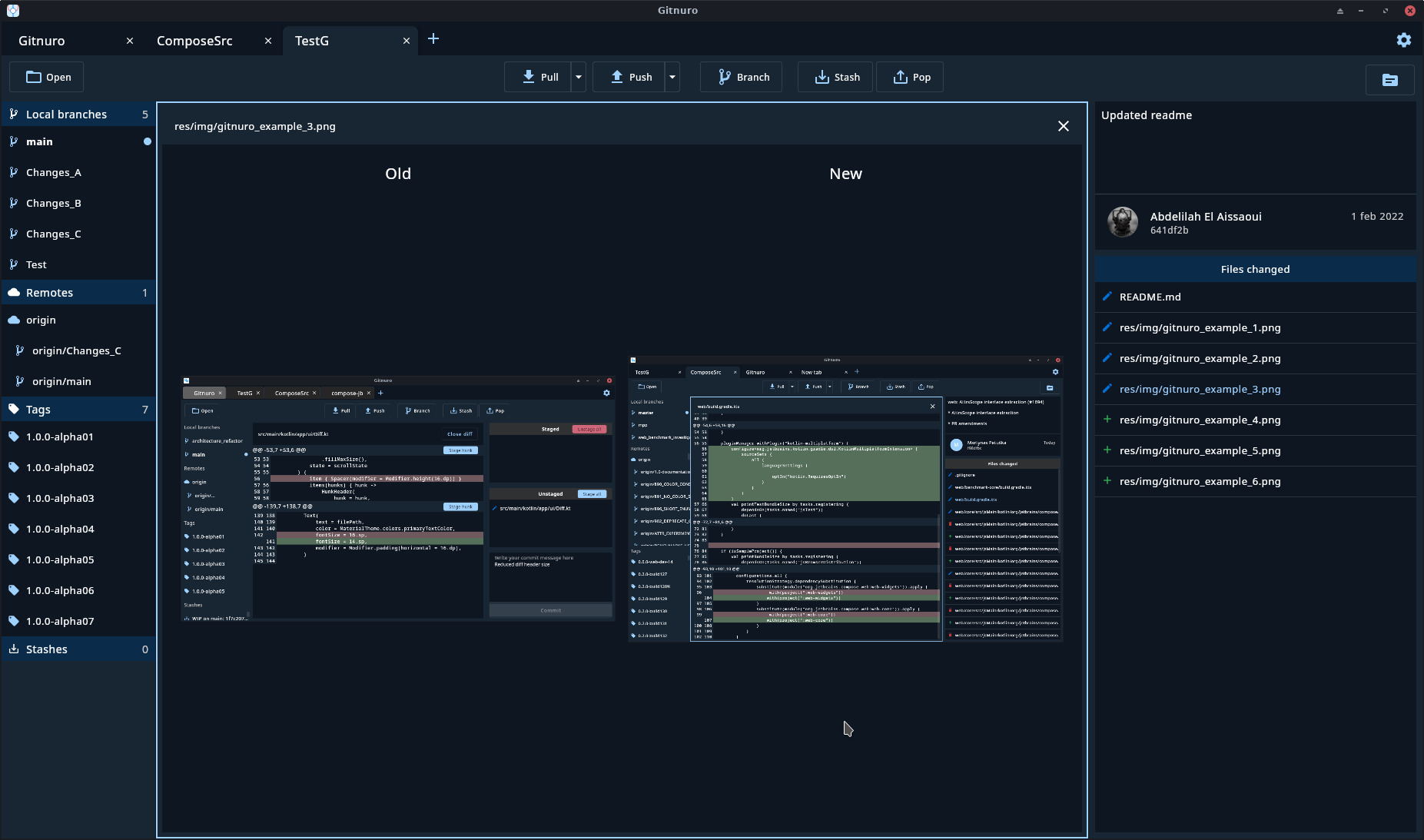Open gitnuro_example_4.png added file

click(x=1255, y=420)
